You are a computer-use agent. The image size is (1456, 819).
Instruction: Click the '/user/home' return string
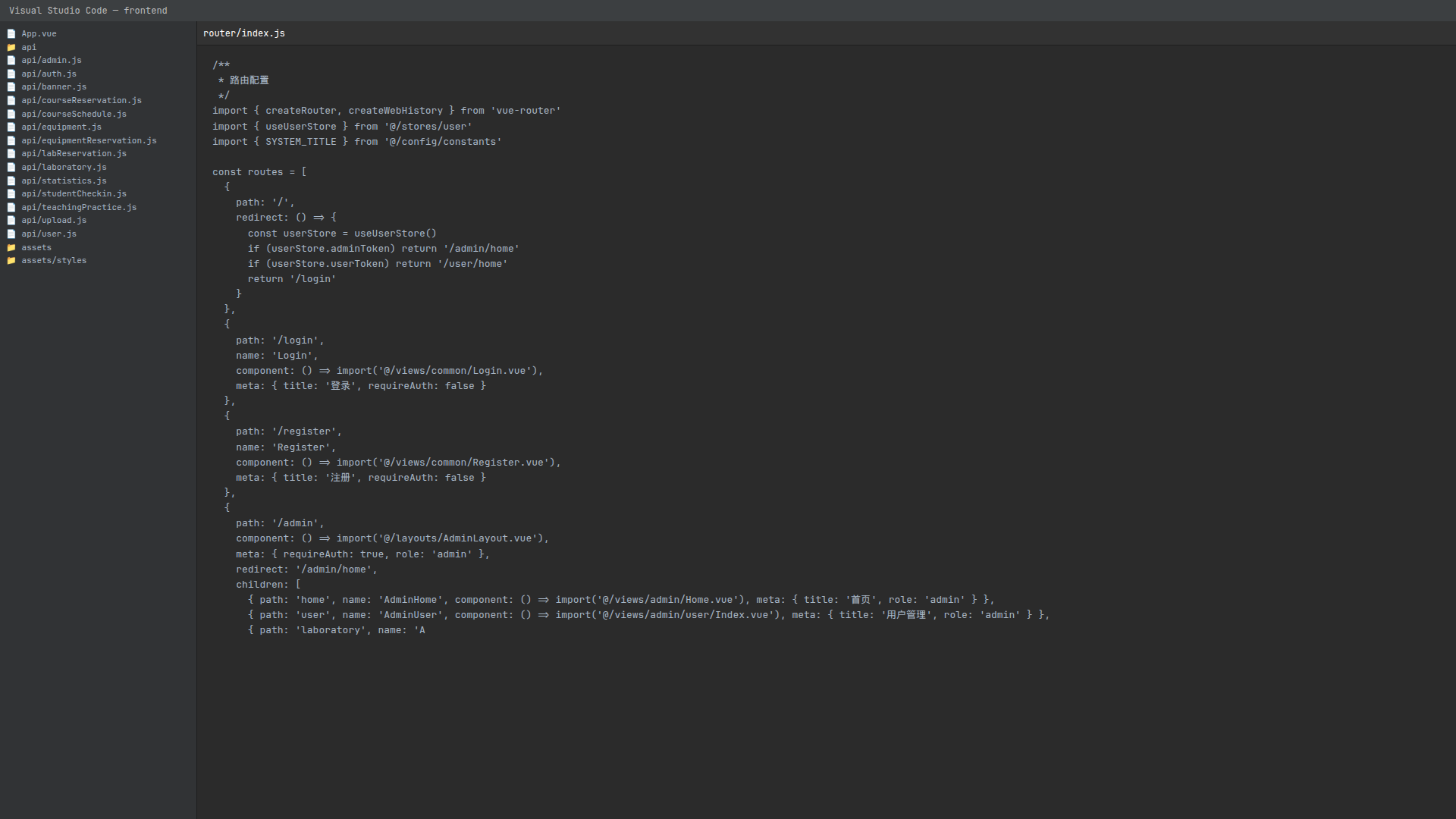click(472, 264)
